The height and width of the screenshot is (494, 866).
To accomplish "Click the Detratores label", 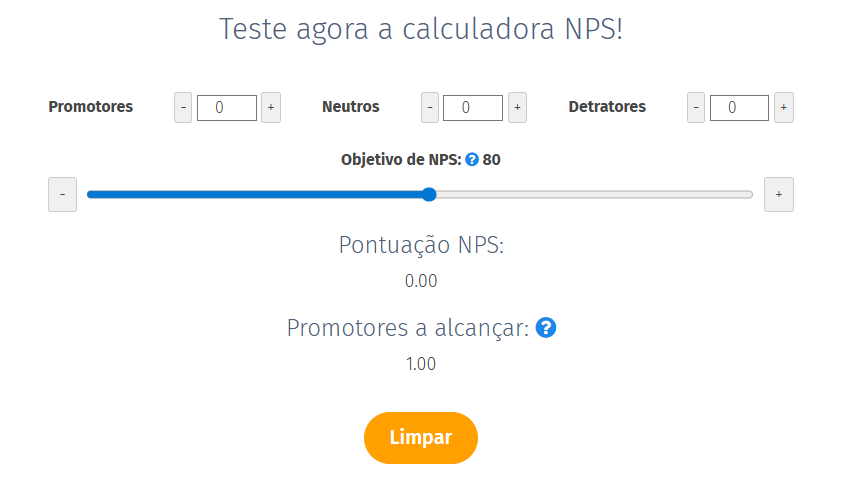I will 607,107.
